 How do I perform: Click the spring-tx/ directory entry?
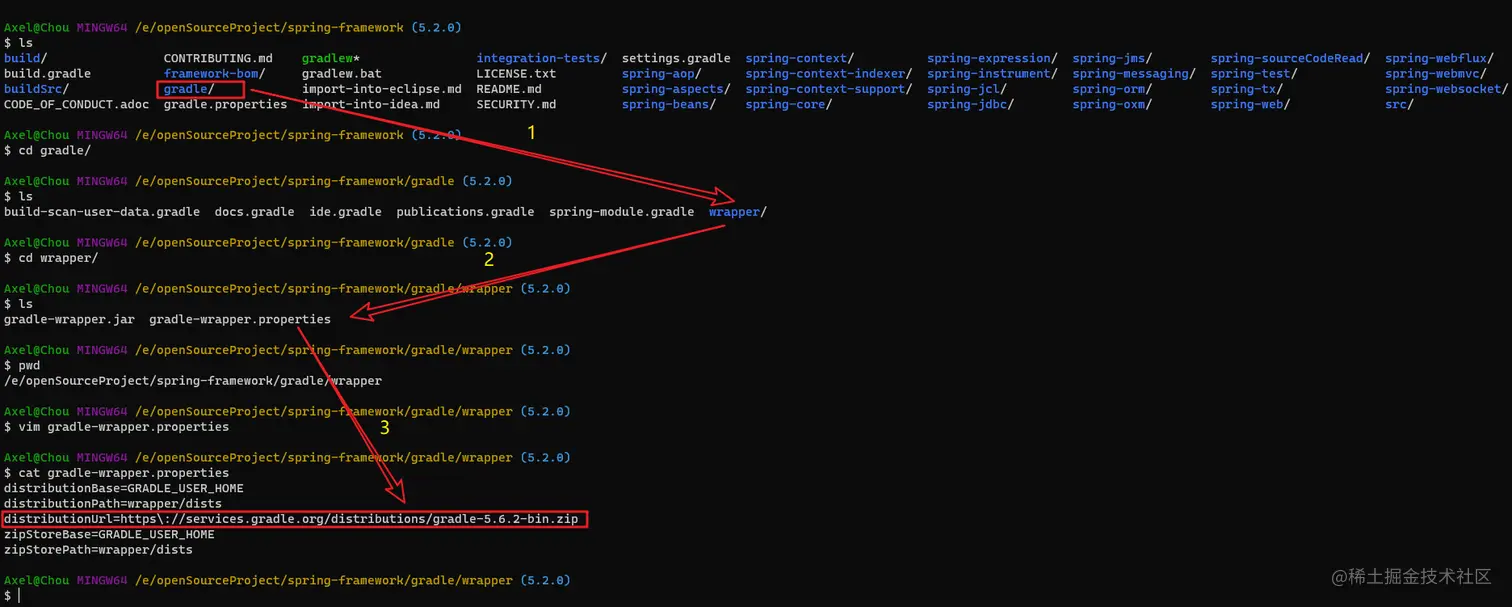(x=1247, y=89)
